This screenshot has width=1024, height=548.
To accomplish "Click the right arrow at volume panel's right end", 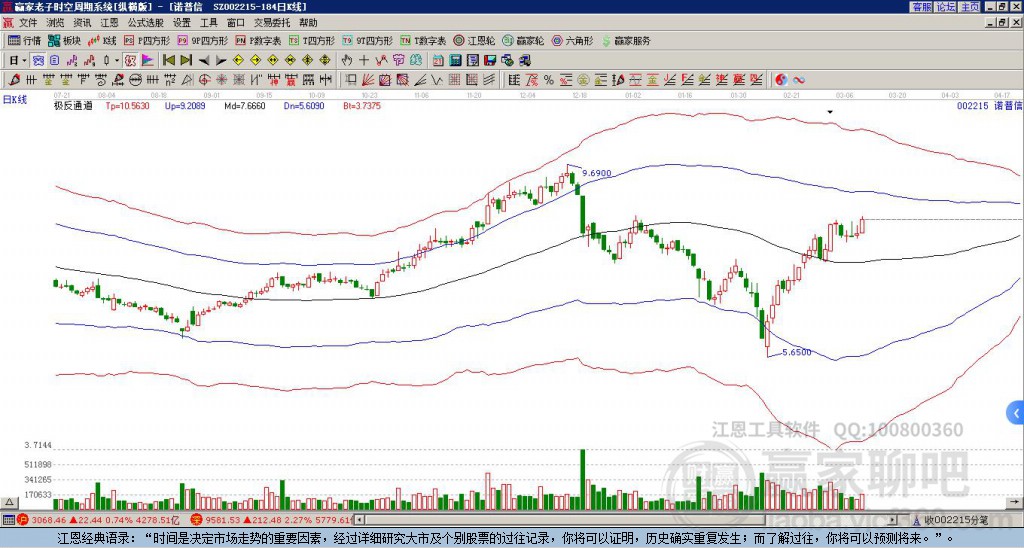I will click(1016, 502).
